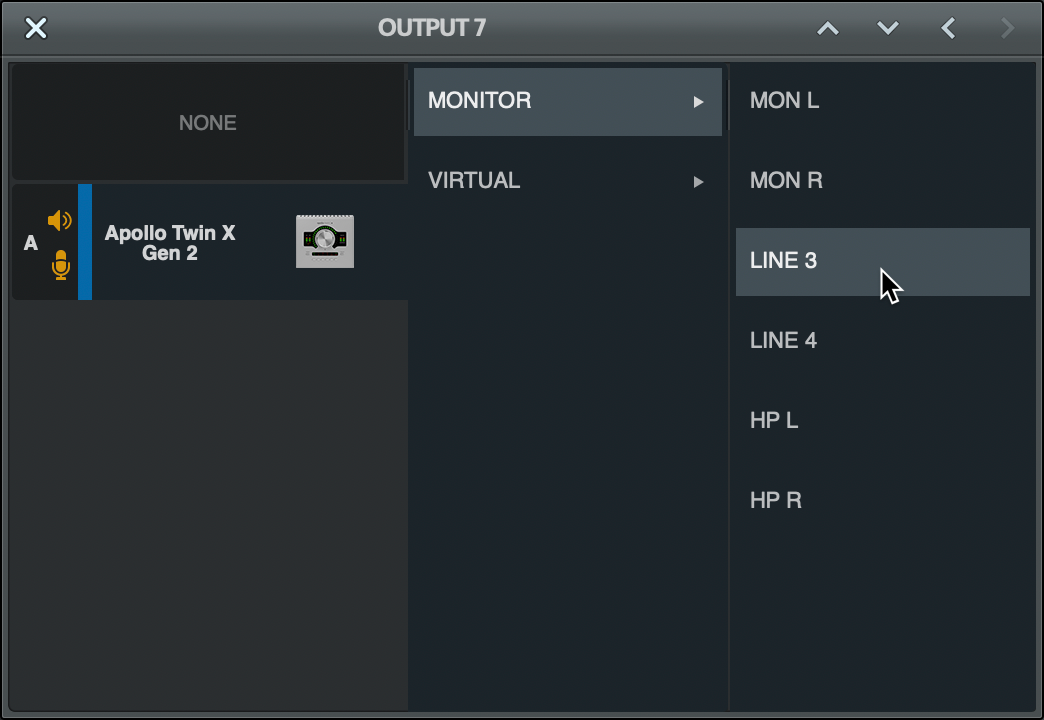Expand the VIRTUAL submenu arrow
Screen dimensions: 1044x720
699,182
